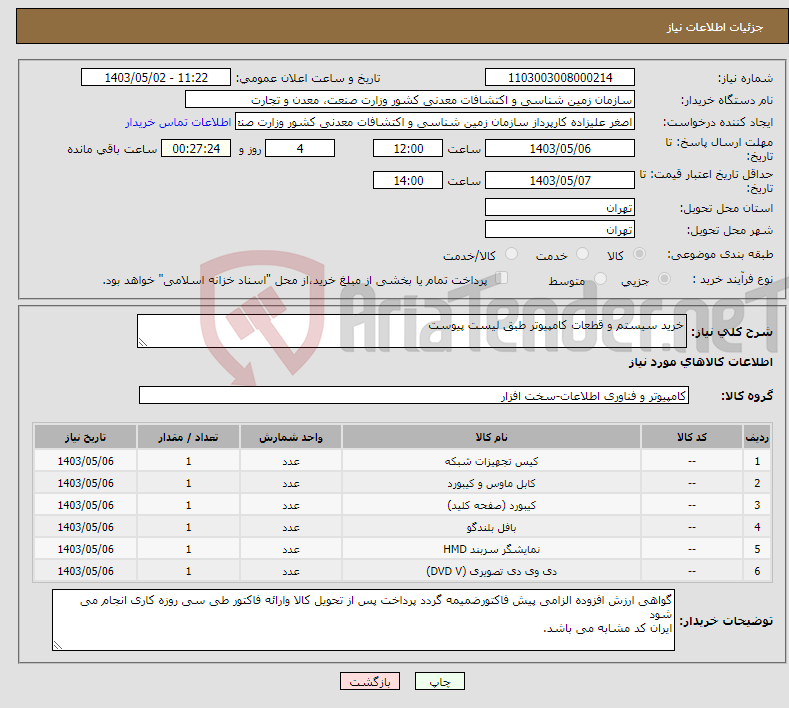
Task: Click the remaining days field showing 4
Action: point(300,148)
